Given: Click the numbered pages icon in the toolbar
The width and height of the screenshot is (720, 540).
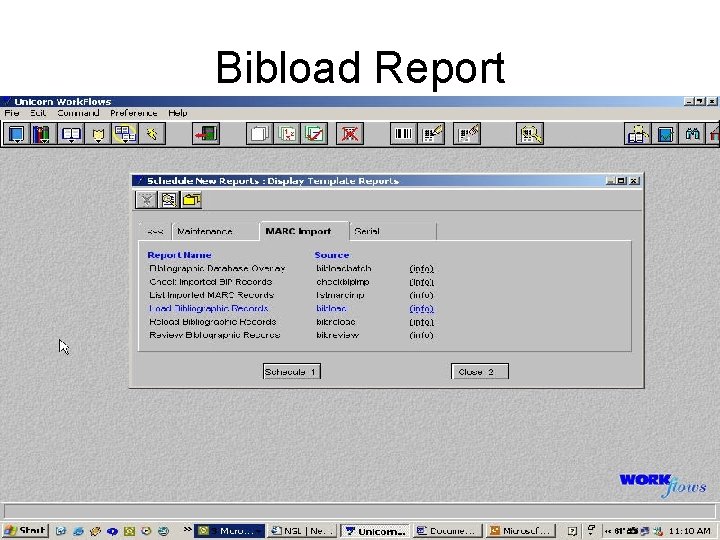Looking at the screenshot, I should 287,134.
